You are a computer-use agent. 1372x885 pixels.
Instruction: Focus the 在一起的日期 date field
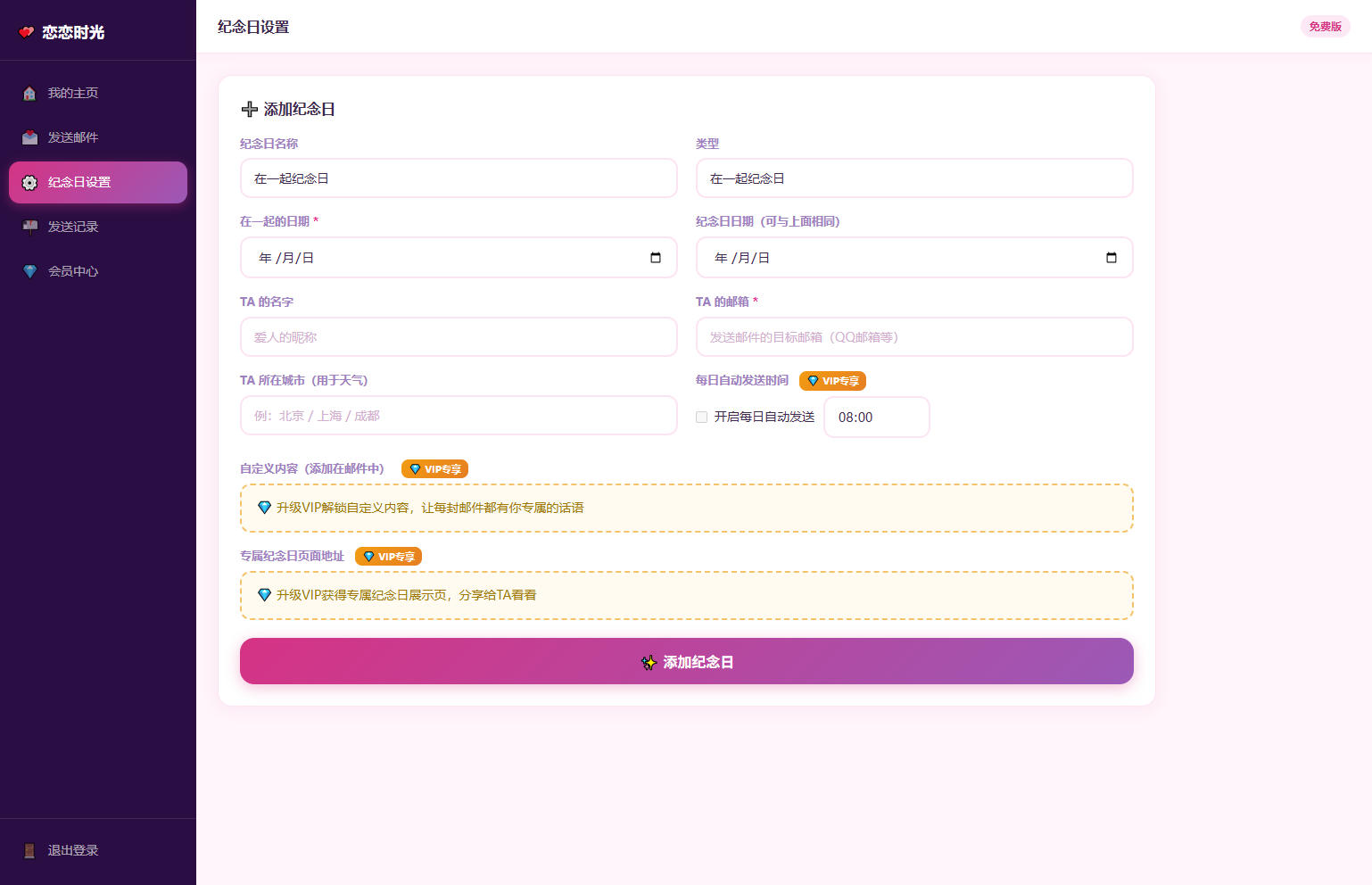[459, 258]
